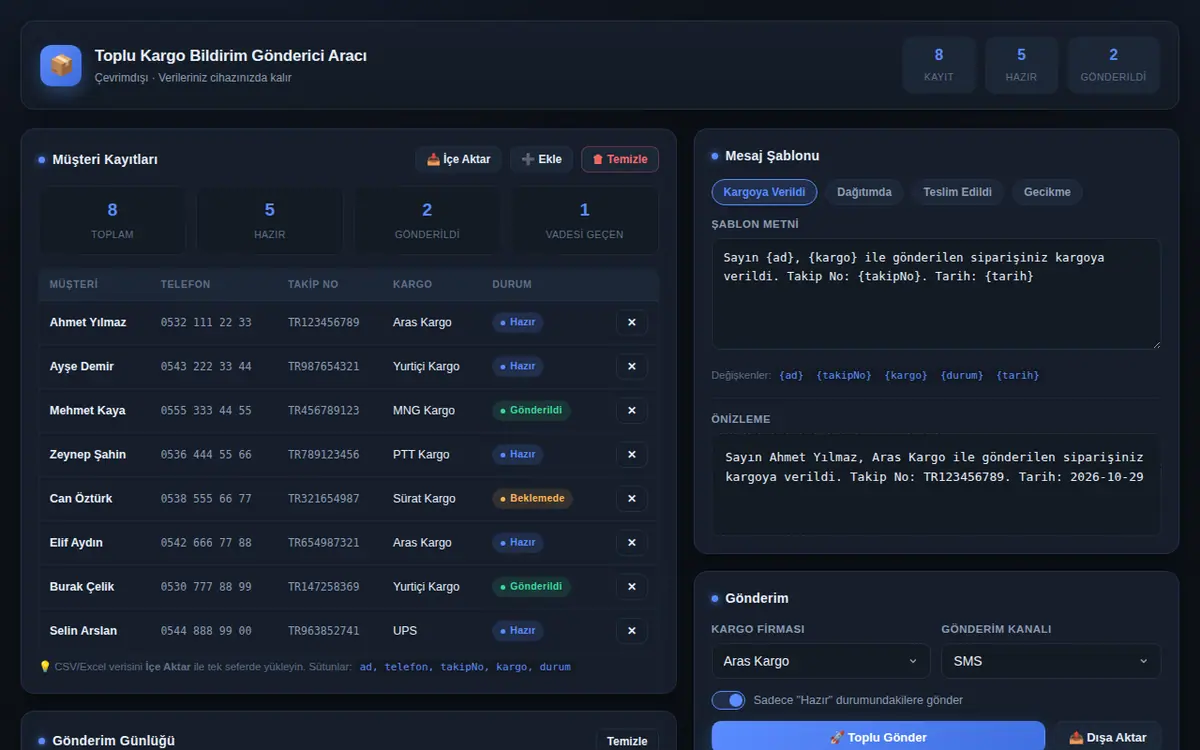
Task: Click the Gönderildi status badge for Mehmet Kaya
Action: 531,410
